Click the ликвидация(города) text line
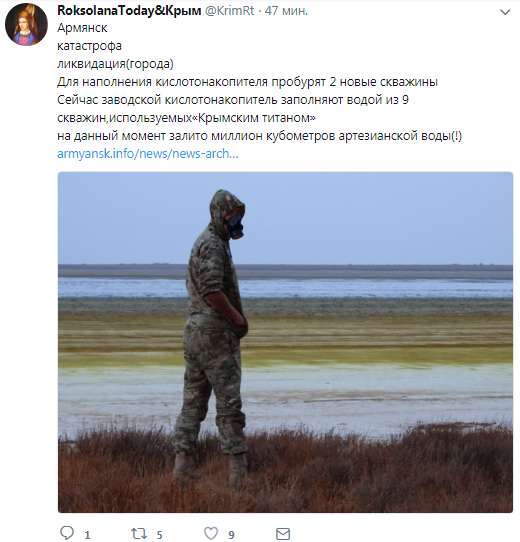Image resolution: width=520 pixels, height=542 pixels. point(115,64)
